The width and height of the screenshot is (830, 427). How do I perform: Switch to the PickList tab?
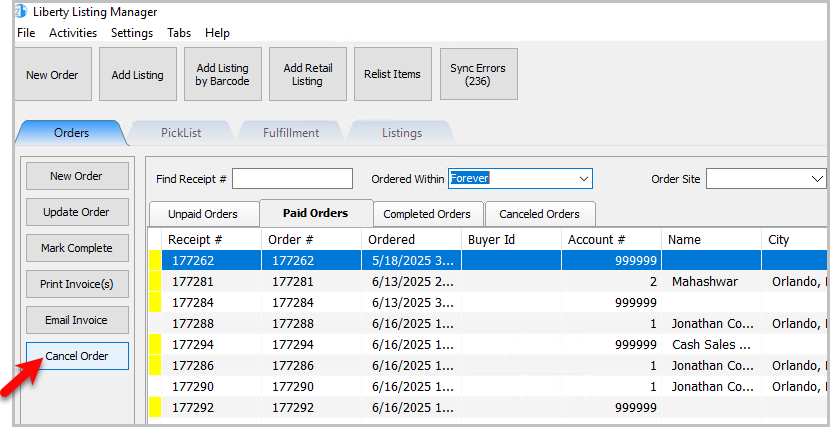pyautogui.click(x=181, y=133)
